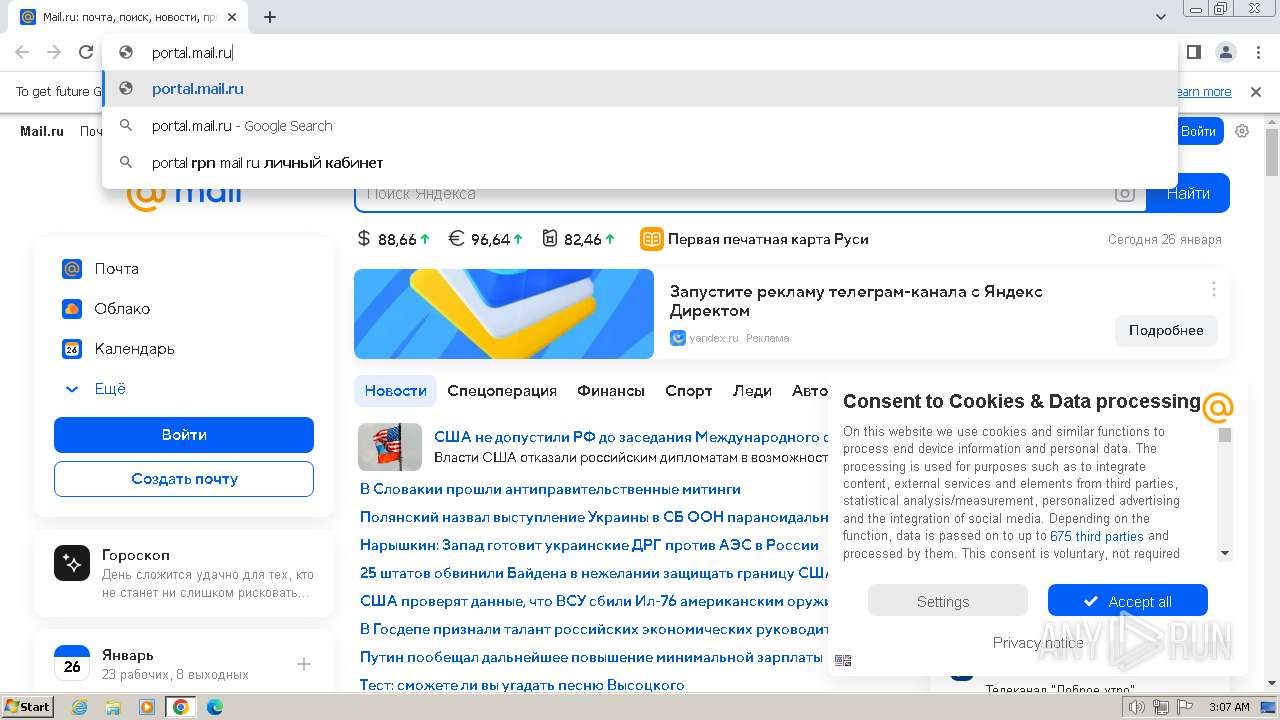
Task: Open File Explorer folder in taskbar
Action: tap(113, 707)
